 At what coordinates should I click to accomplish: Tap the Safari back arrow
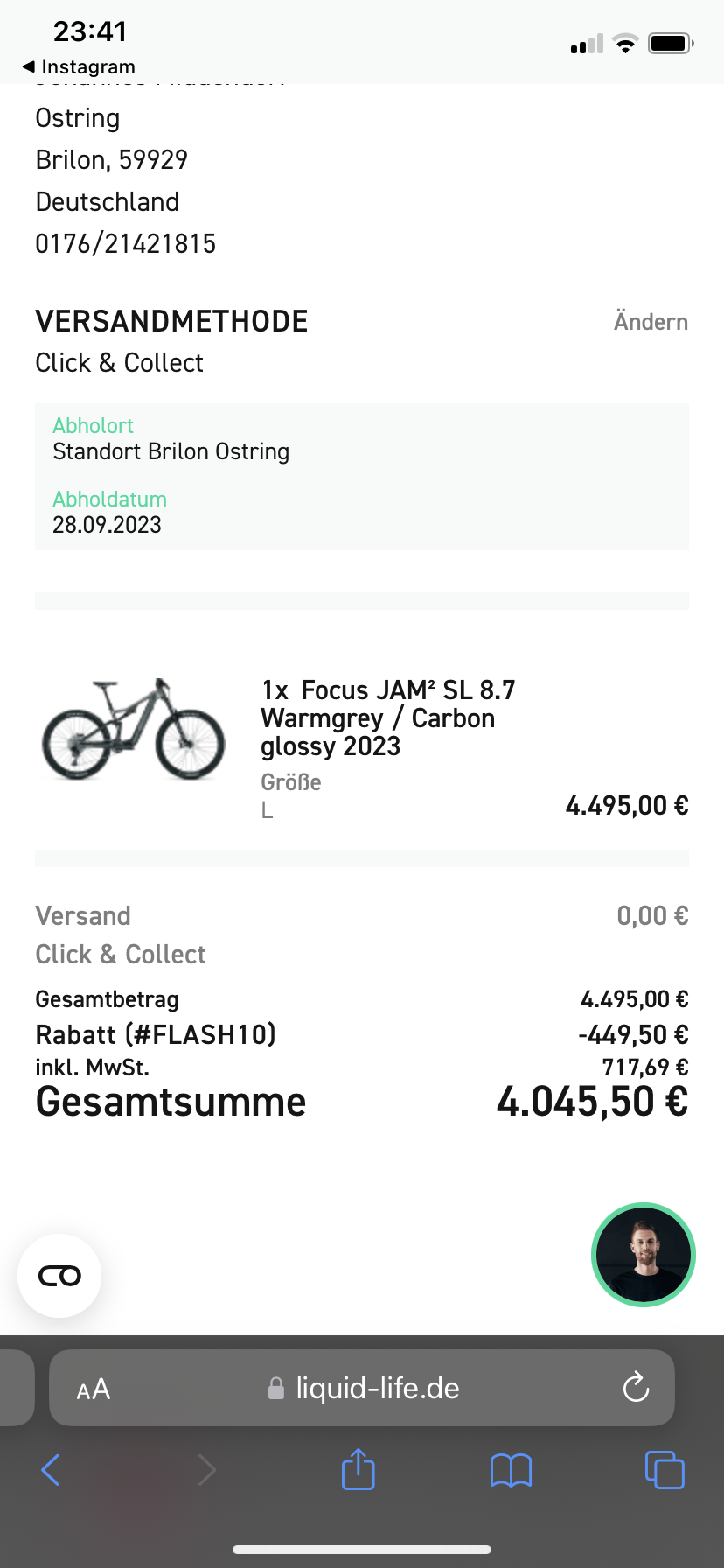(51, 1470)
